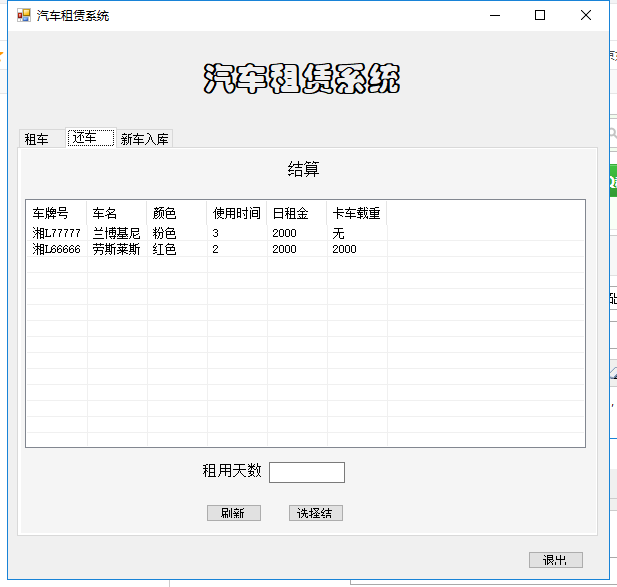
Task: Sort by 使用时间 column header
Action: point(236,213)
